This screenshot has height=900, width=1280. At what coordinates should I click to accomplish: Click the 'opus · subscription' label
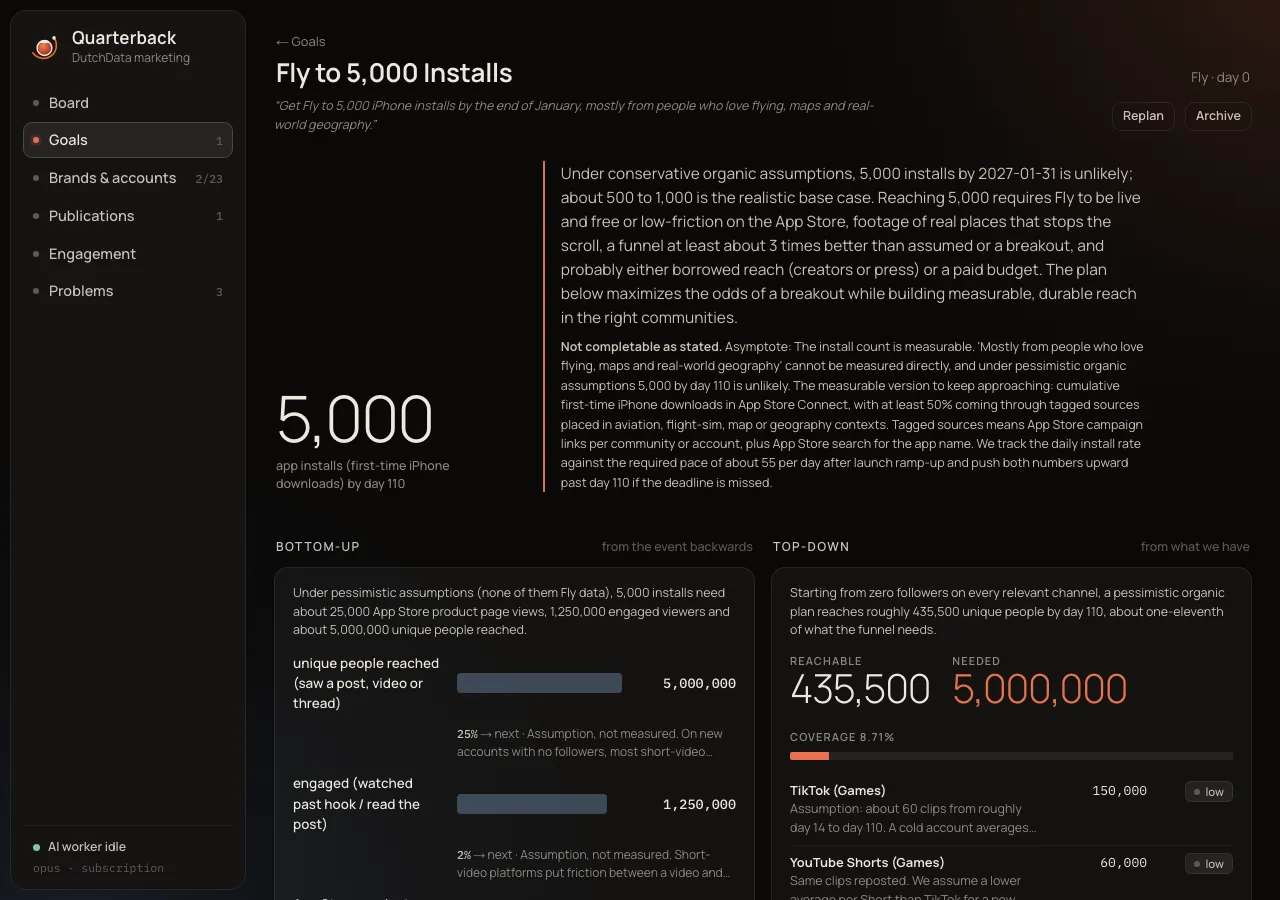point(98,868)
